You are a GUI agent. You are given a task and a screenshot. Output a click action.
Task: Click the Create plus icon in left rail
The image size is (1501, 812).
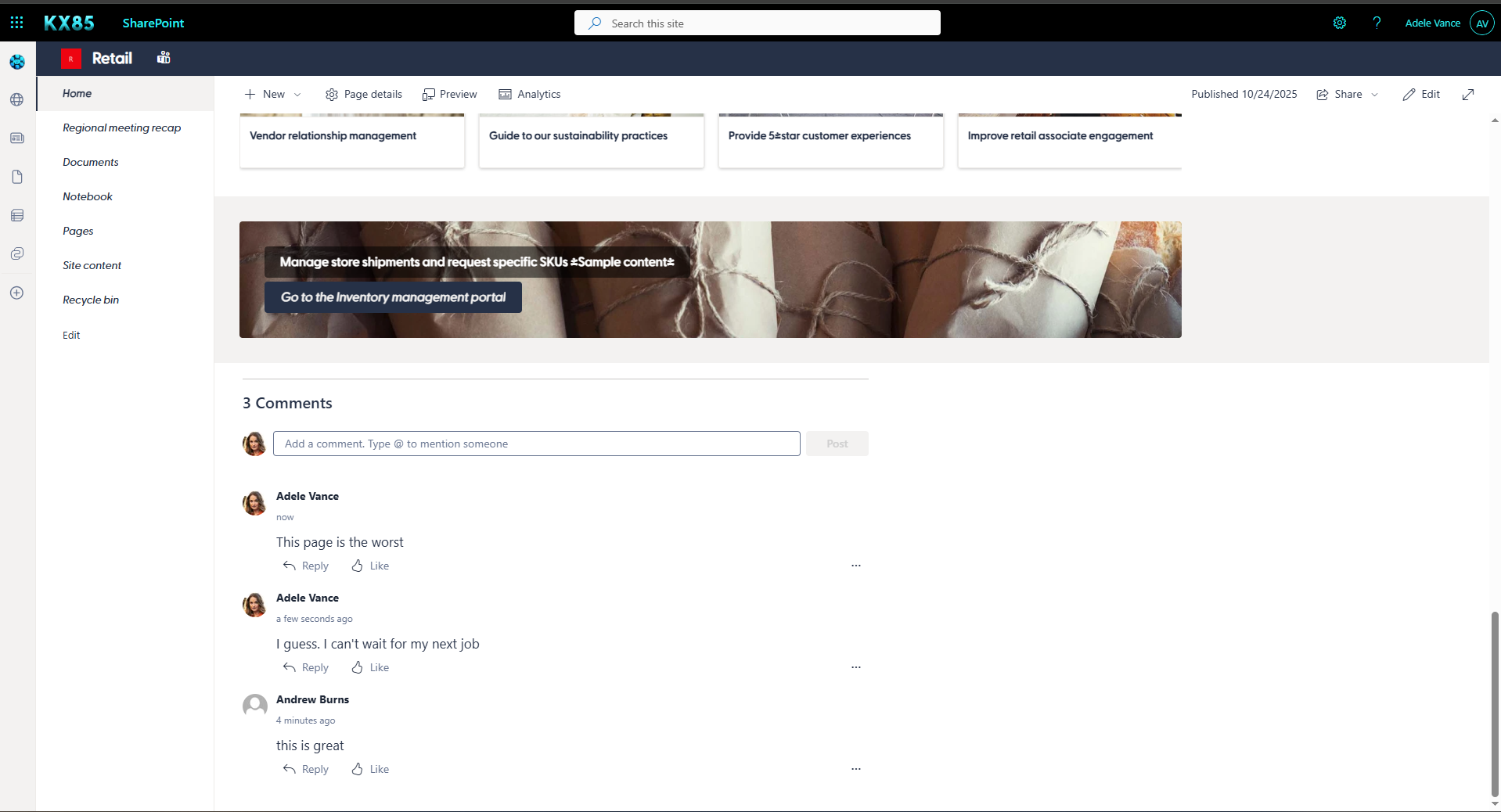click(x=17, y=293)
